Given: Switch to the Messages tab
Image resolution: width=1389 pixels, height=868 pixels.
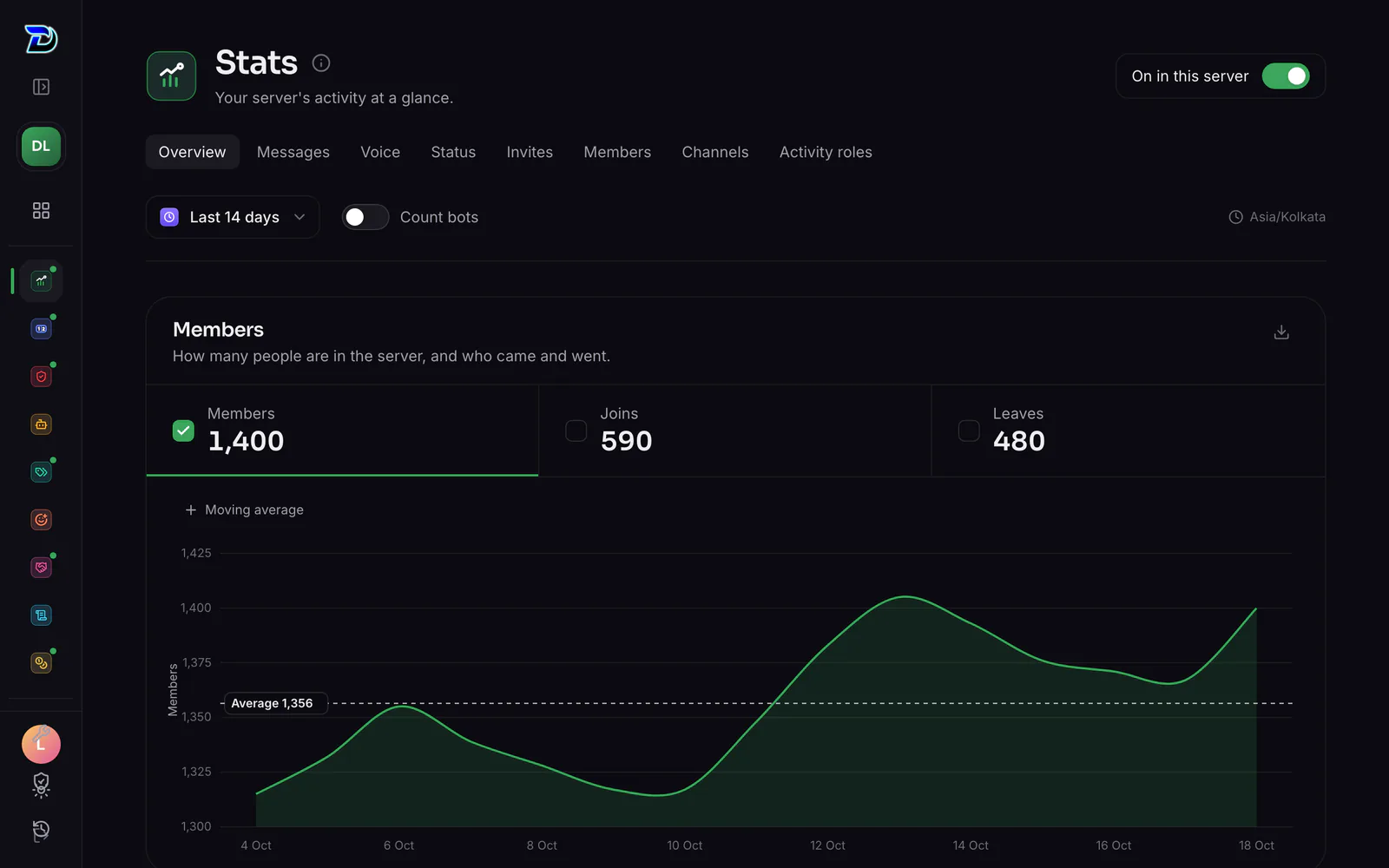Looking at the screenshot, I should [293, 152].
